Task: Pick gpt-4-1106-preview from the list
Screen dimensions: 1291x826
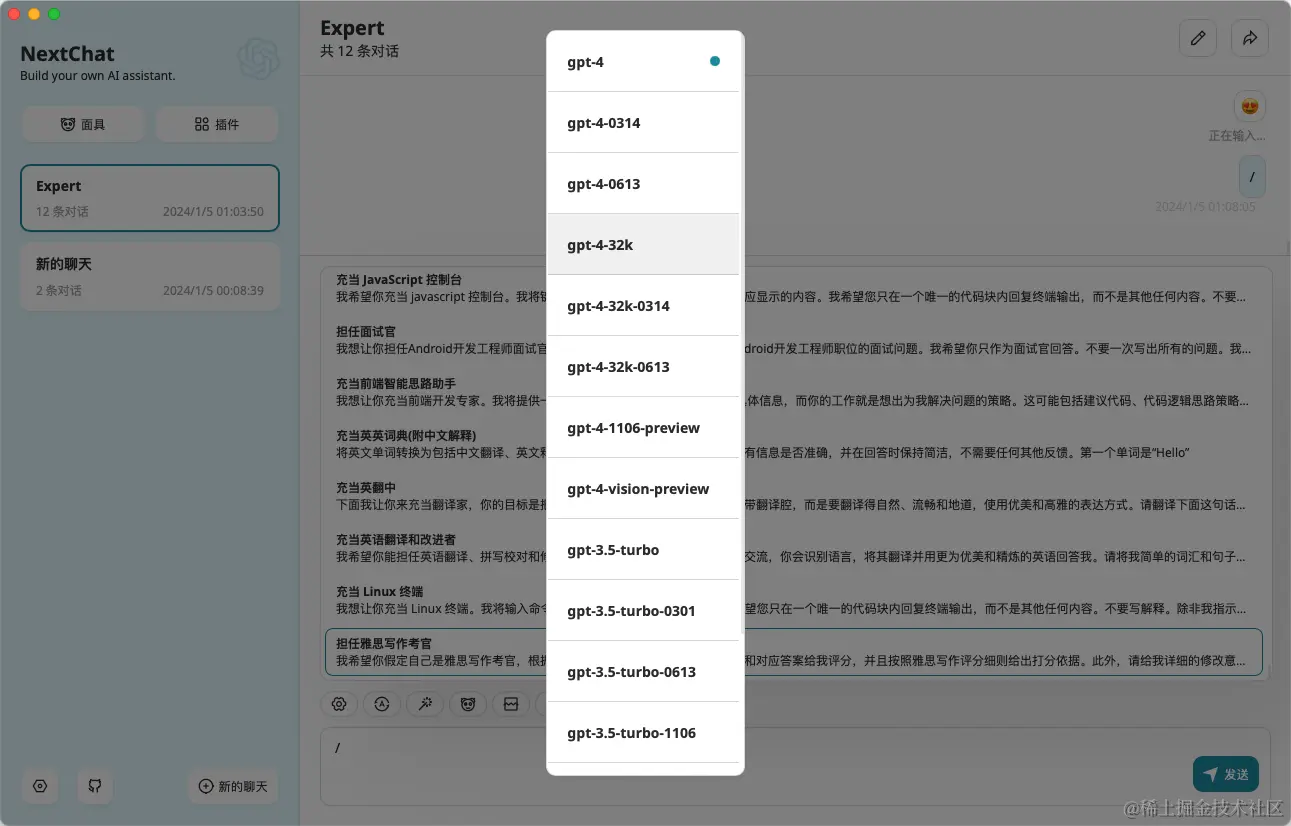Action: [643, 428]
